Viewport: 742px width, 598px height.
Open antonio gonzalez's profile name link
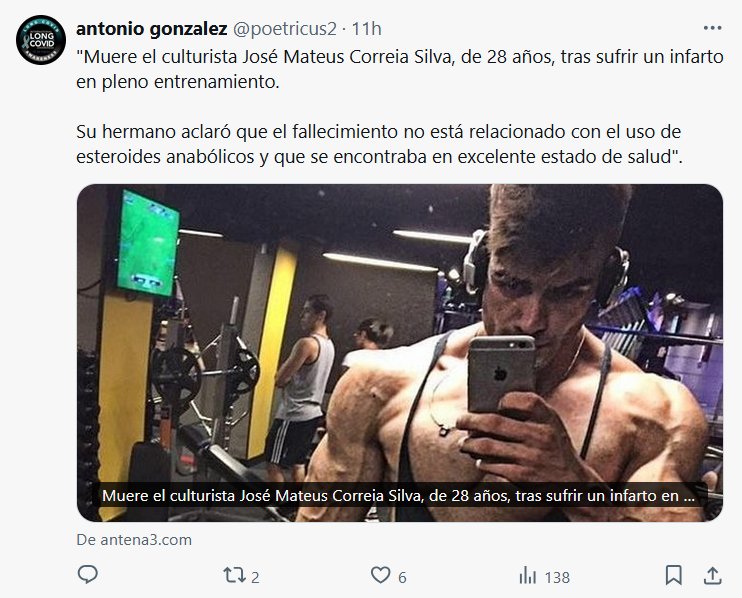pyautogui.click(x=151, y=29)
